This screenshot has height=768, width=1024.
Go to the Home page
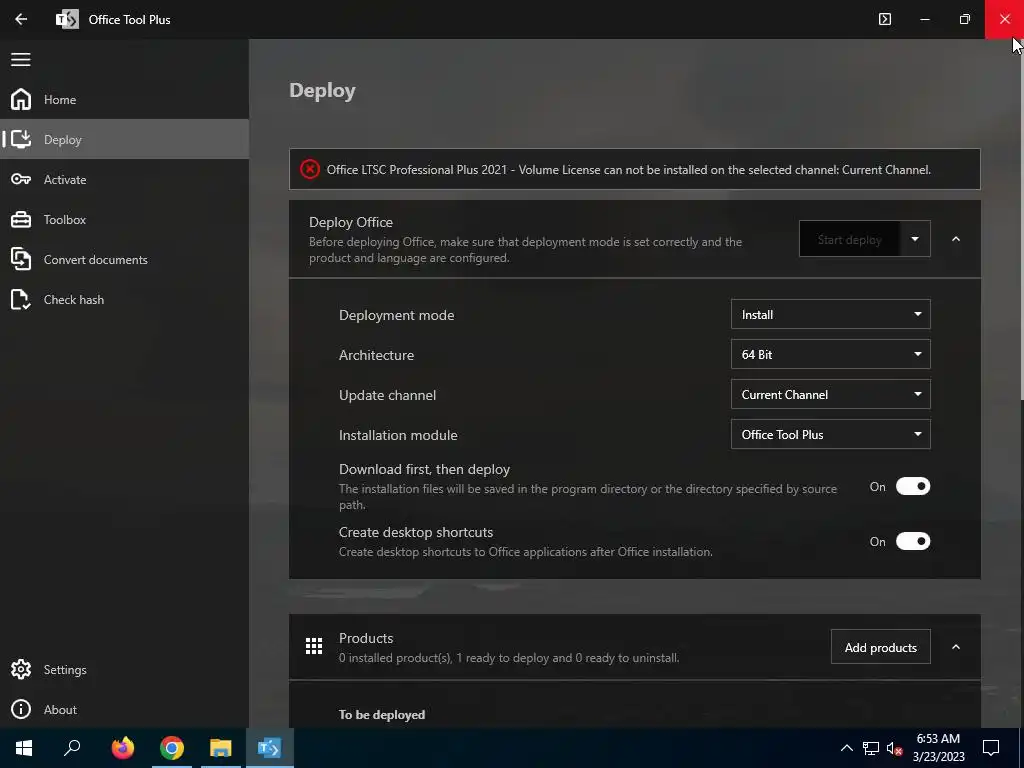[124, 99]
